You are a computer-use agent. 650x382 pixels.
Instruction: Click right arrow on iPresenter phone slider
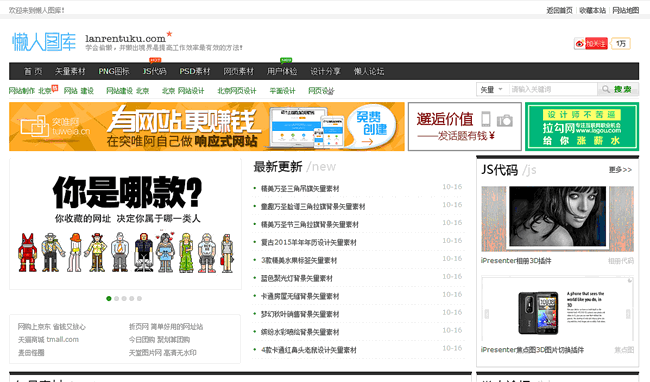(628, 314)
